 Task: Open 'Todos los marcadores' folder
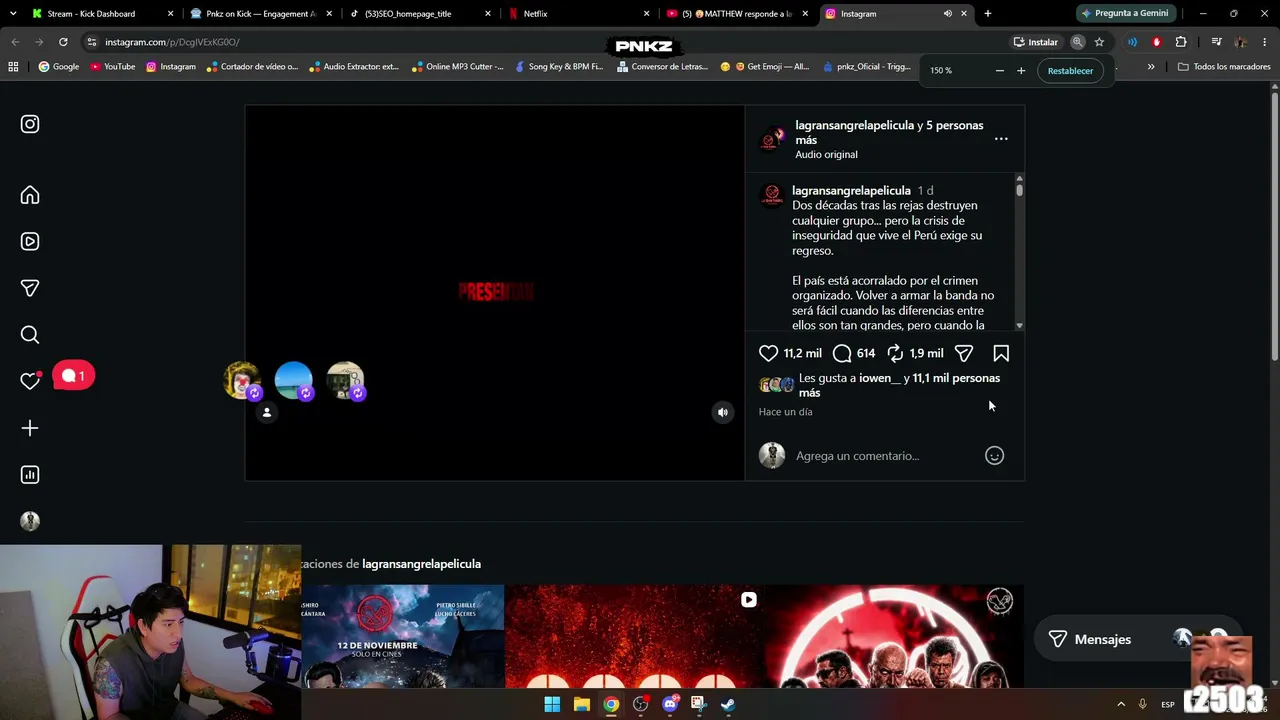[1224, 67]
